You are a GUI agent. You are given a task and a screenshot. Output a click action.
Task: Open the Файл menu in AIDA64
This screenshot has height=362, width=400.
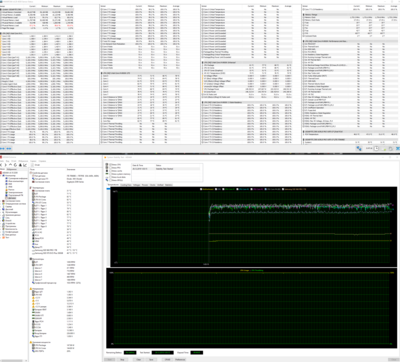(2, 161)
